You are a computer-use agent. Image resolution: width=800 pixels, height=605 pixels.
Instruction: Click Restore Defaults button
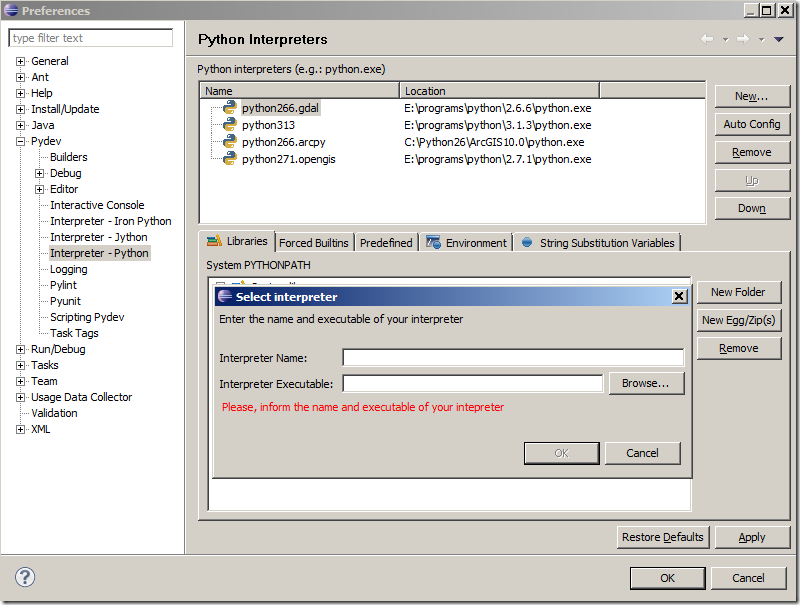(x=662, y=537)
